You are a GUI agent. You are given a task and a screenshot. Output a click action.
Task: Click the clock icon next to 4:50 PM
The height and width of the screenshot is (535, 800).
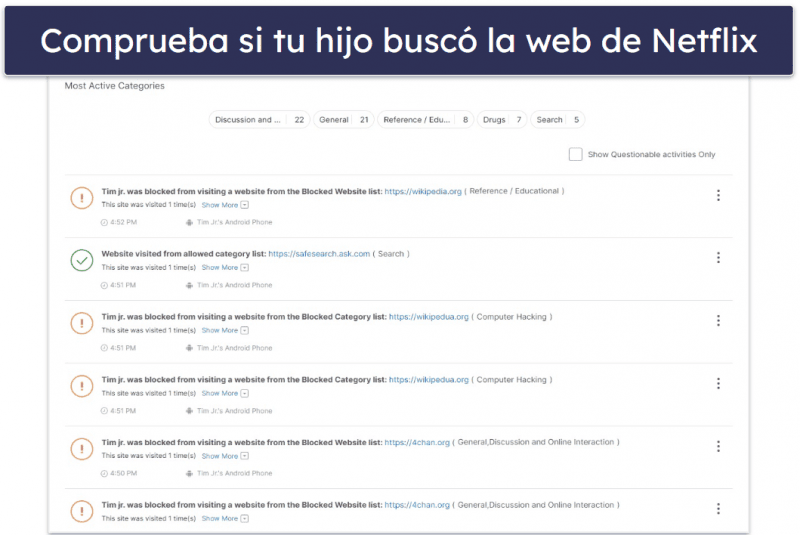104,474
